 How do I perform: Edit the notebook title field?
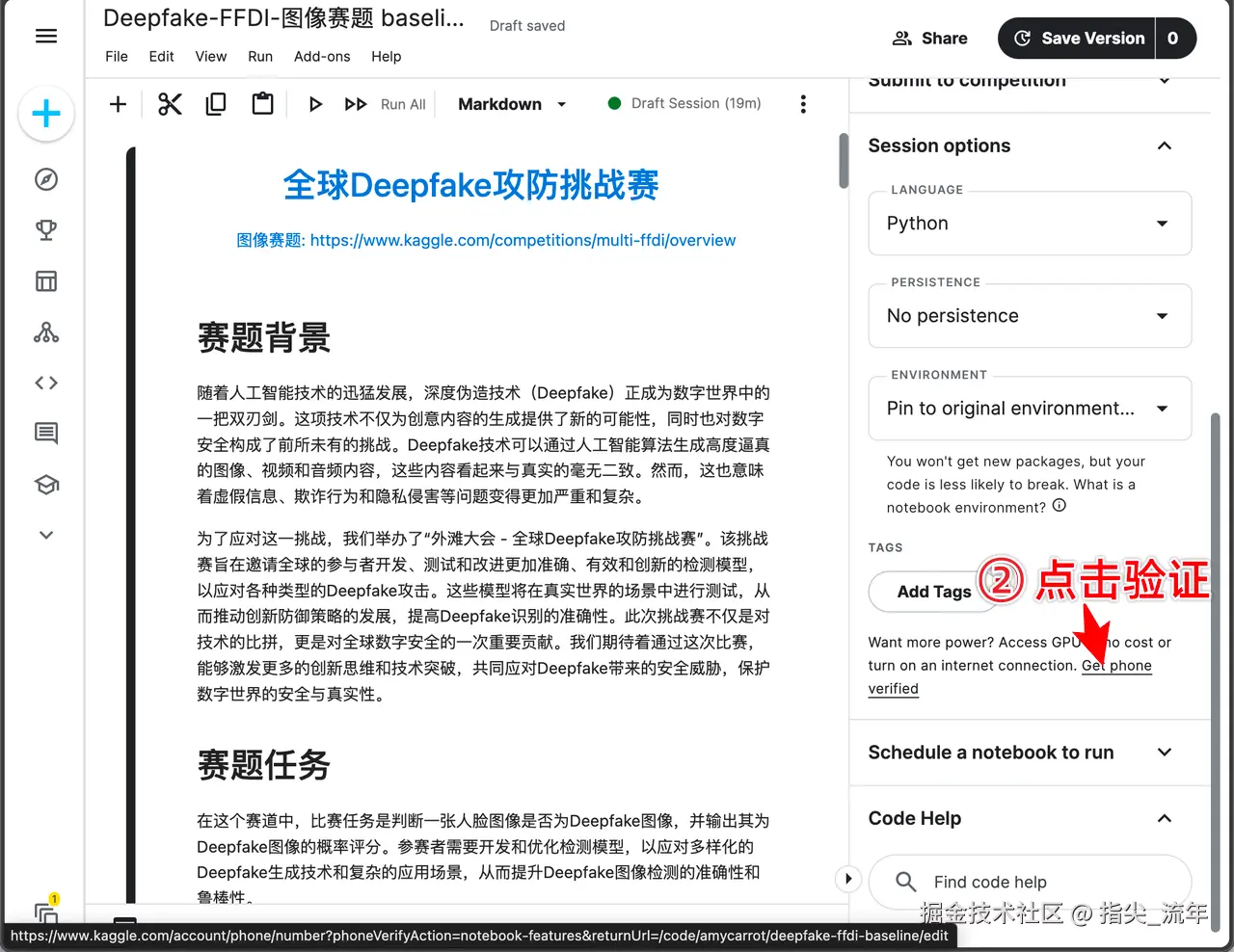[x=284, y=18]
